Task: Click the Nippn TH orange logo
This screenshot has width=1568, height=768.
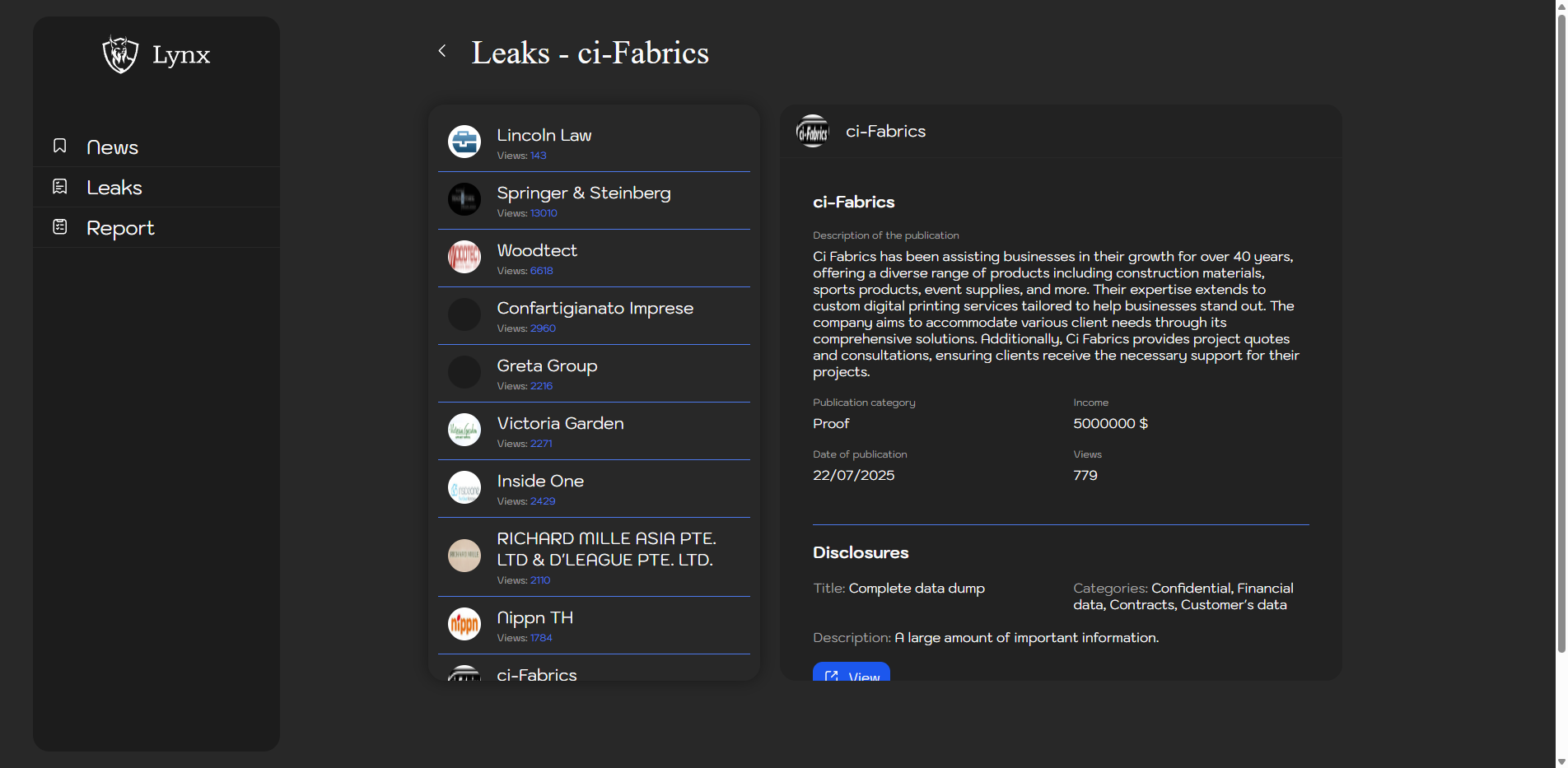Action: (464, 624)
